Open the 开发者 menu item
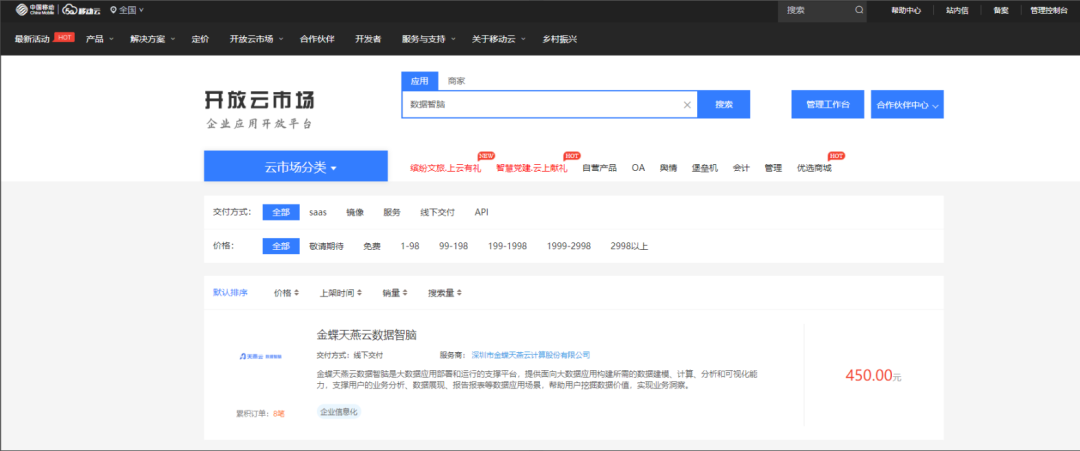The image size is (1080, 451). [368, 39]
